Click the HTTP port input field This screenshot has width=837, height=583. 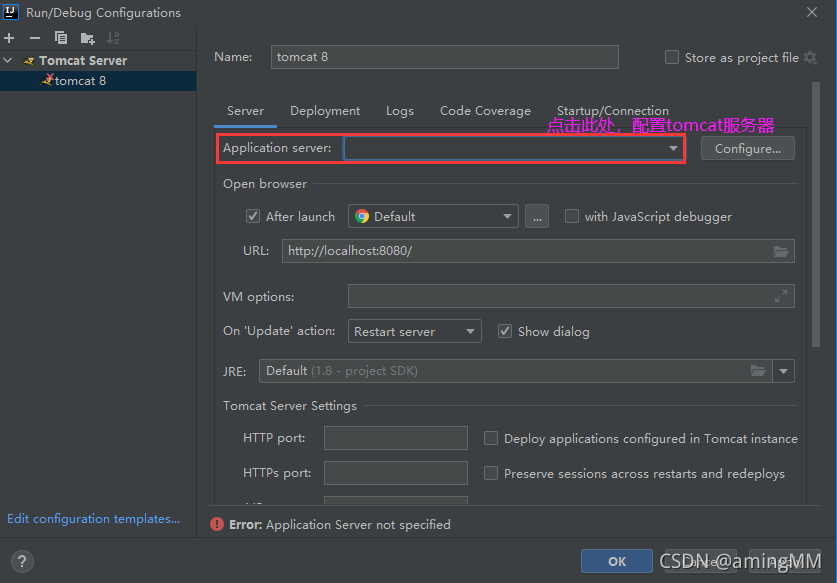click(396, 438)
